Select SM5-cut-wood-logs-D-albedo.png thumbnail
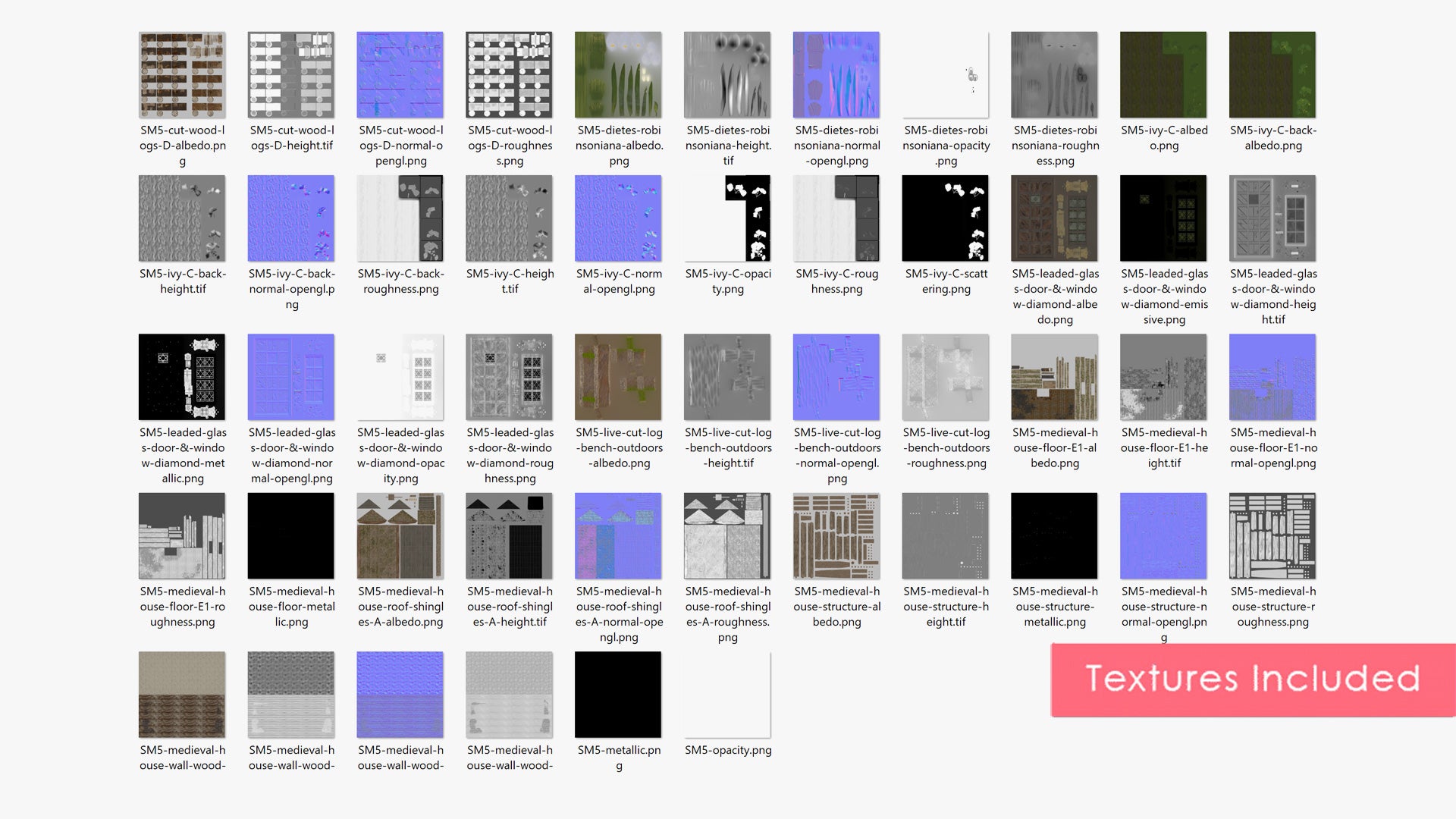The height and width of the screenshot is (819, 1456). coord(182,74)
